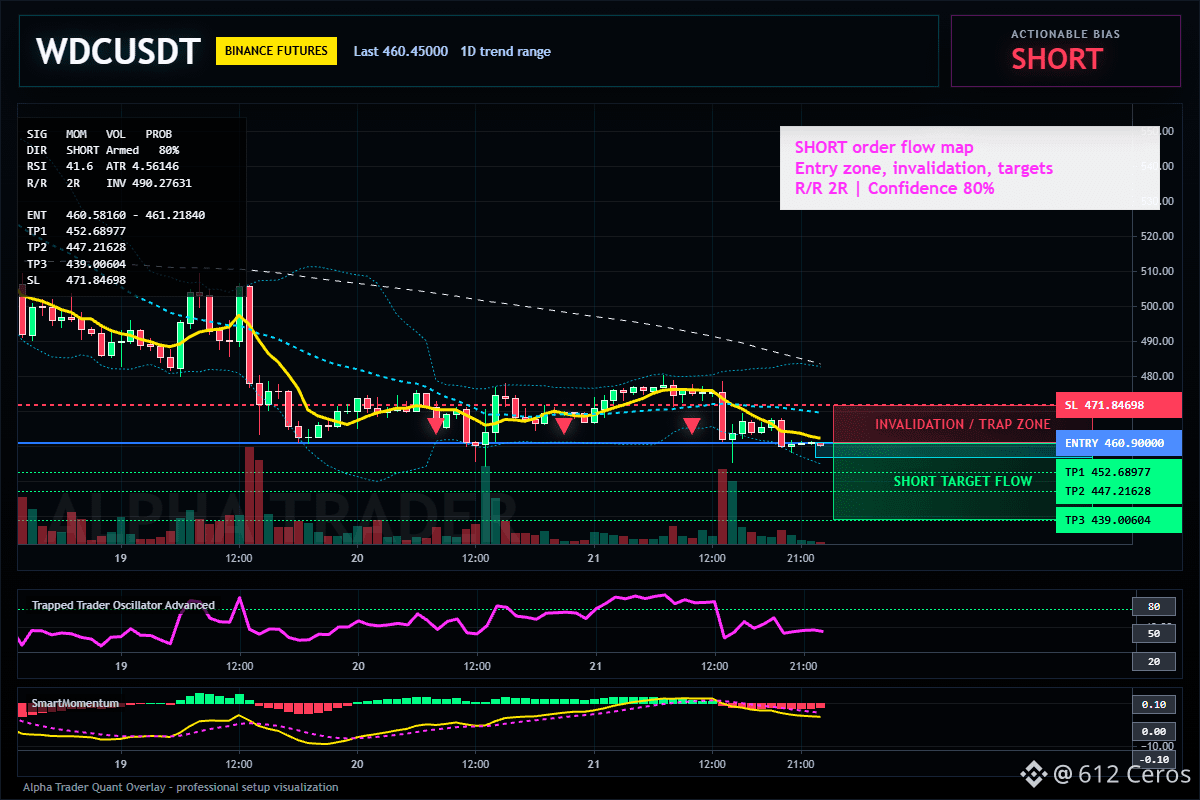Click the 21:00 label on main chart axis
This screenshot has width=1200, height=800.
point(803,558)
